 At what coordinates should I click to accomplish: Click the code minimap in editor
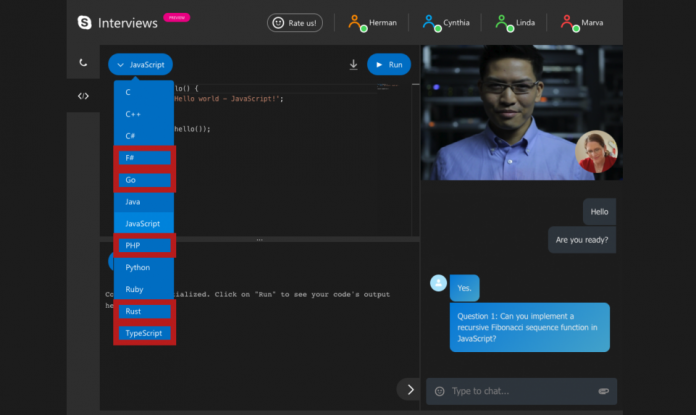point(388,87)
